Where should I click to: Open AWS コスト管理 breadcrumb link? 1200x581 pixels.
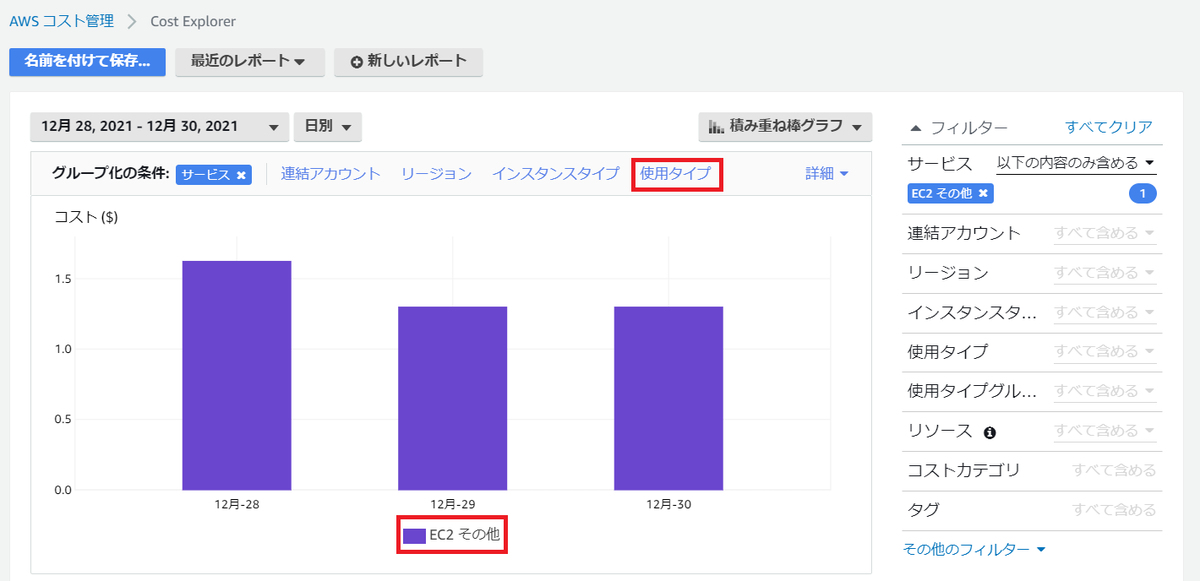click(61, 20)
